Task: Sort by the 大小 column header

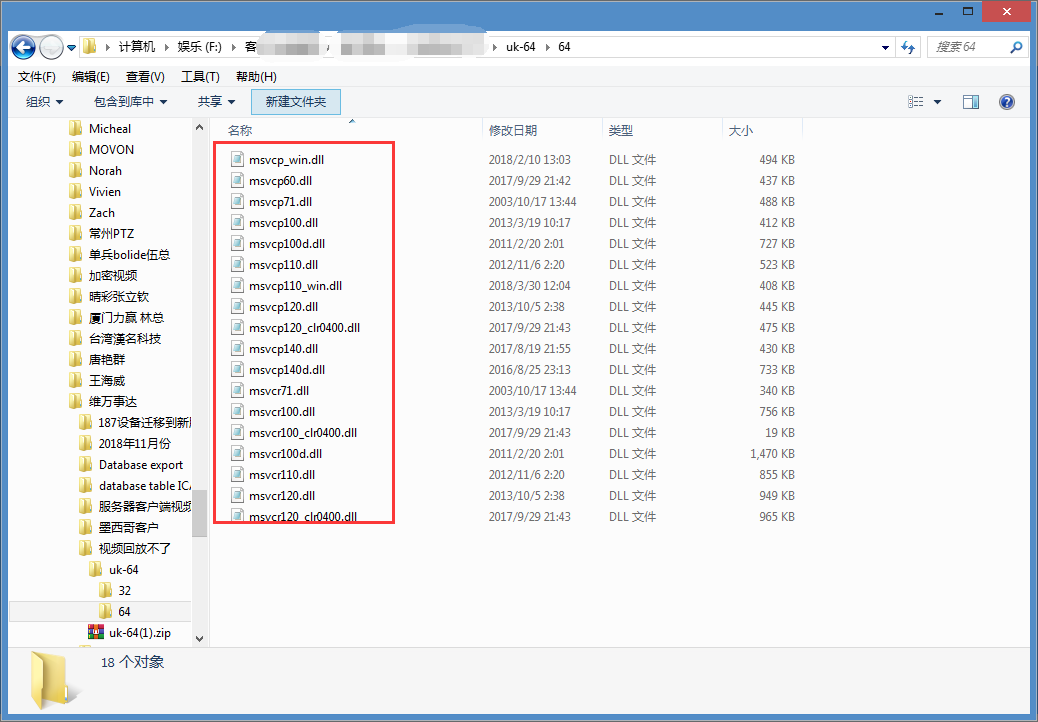Action: click(741, 130)
